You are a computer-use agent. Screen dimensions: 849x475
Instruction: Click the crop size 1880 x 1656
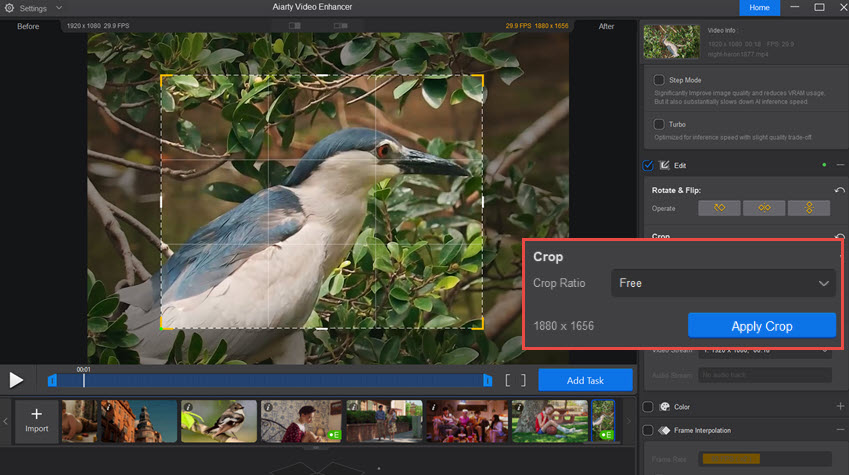(x=564, y=326)
